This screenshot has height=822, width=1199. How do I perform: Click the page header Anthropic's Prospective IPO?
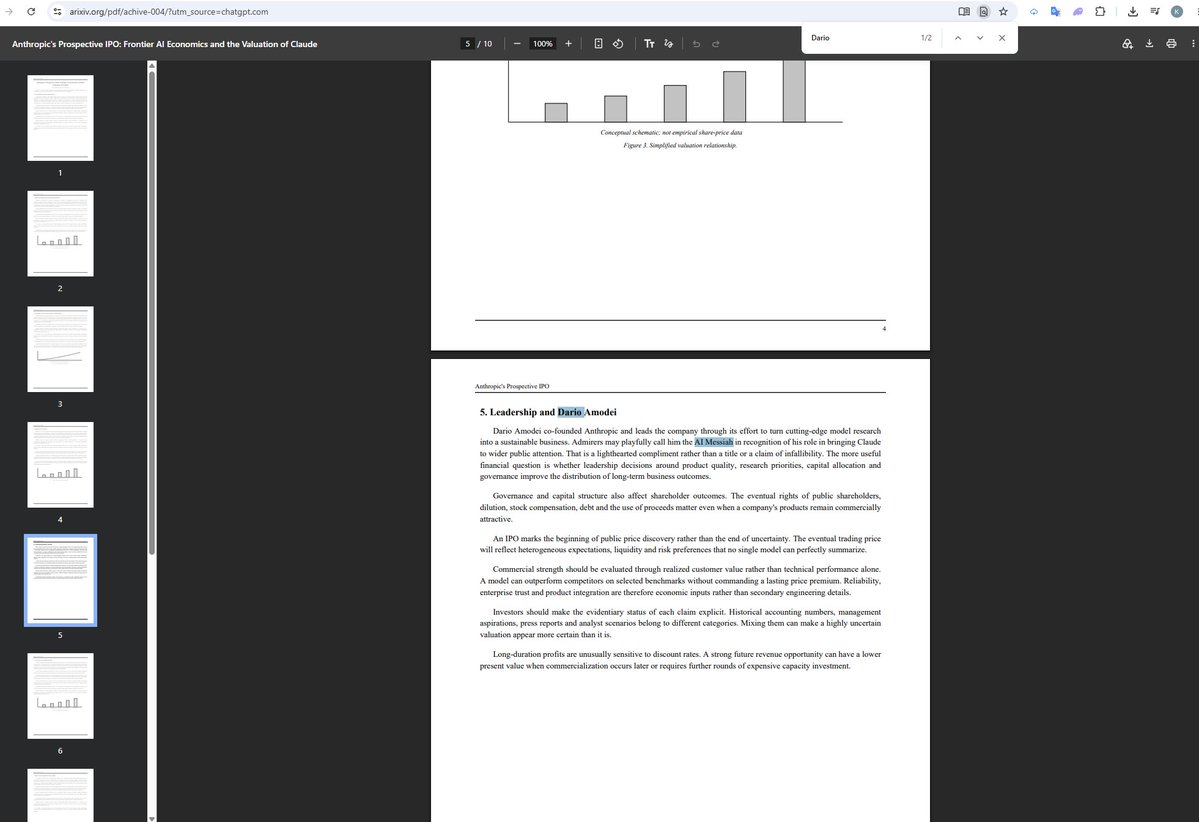tap(512, 386)
